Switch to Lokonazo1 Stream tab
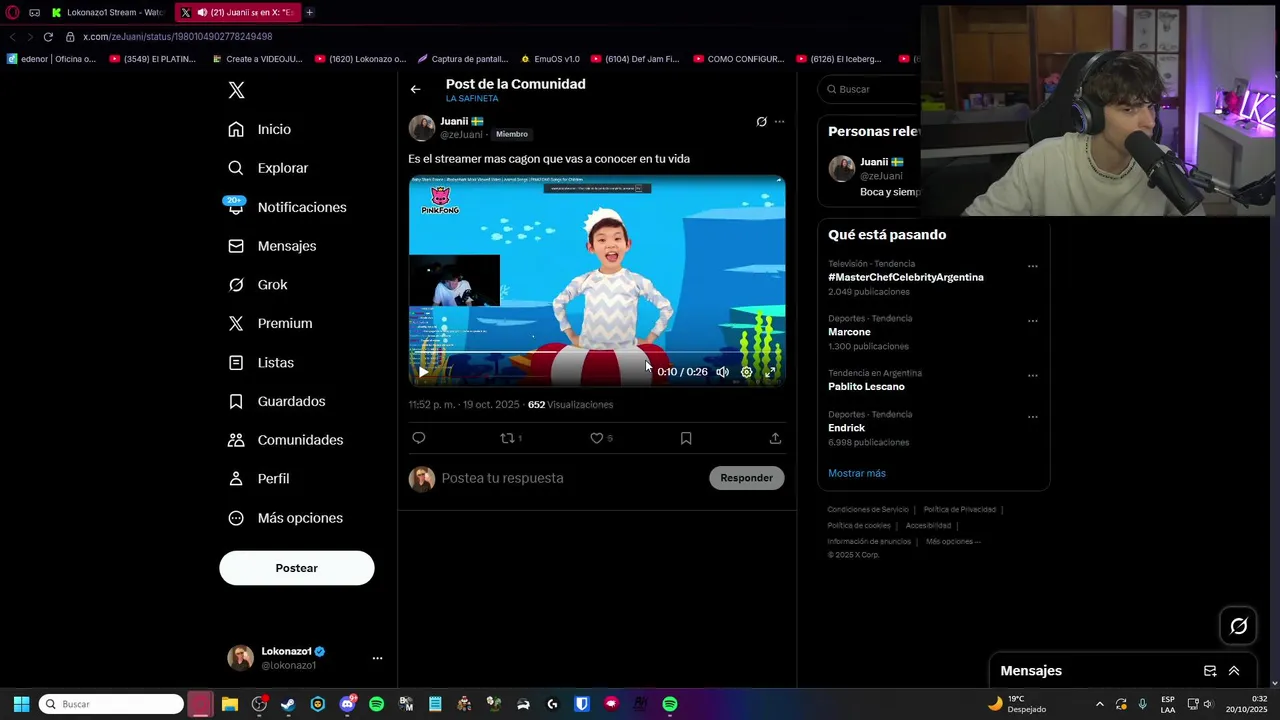1280x720 pixels. tap(108, 12)
